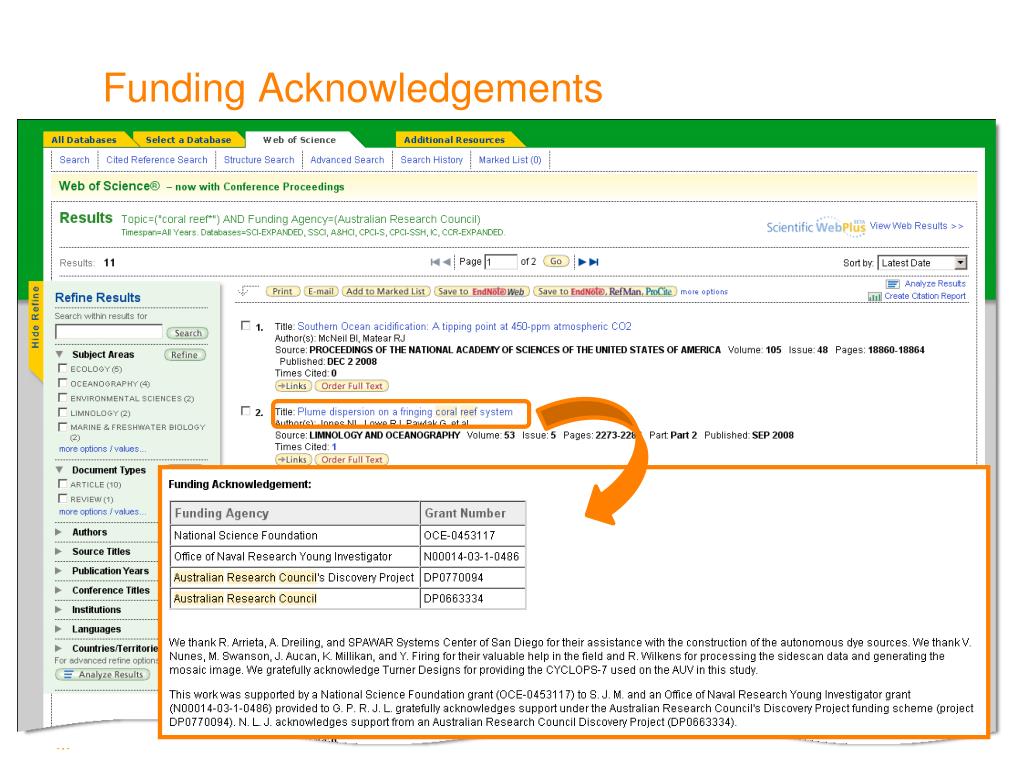Expand the Countries/Territories section

[x=59, y=648]
